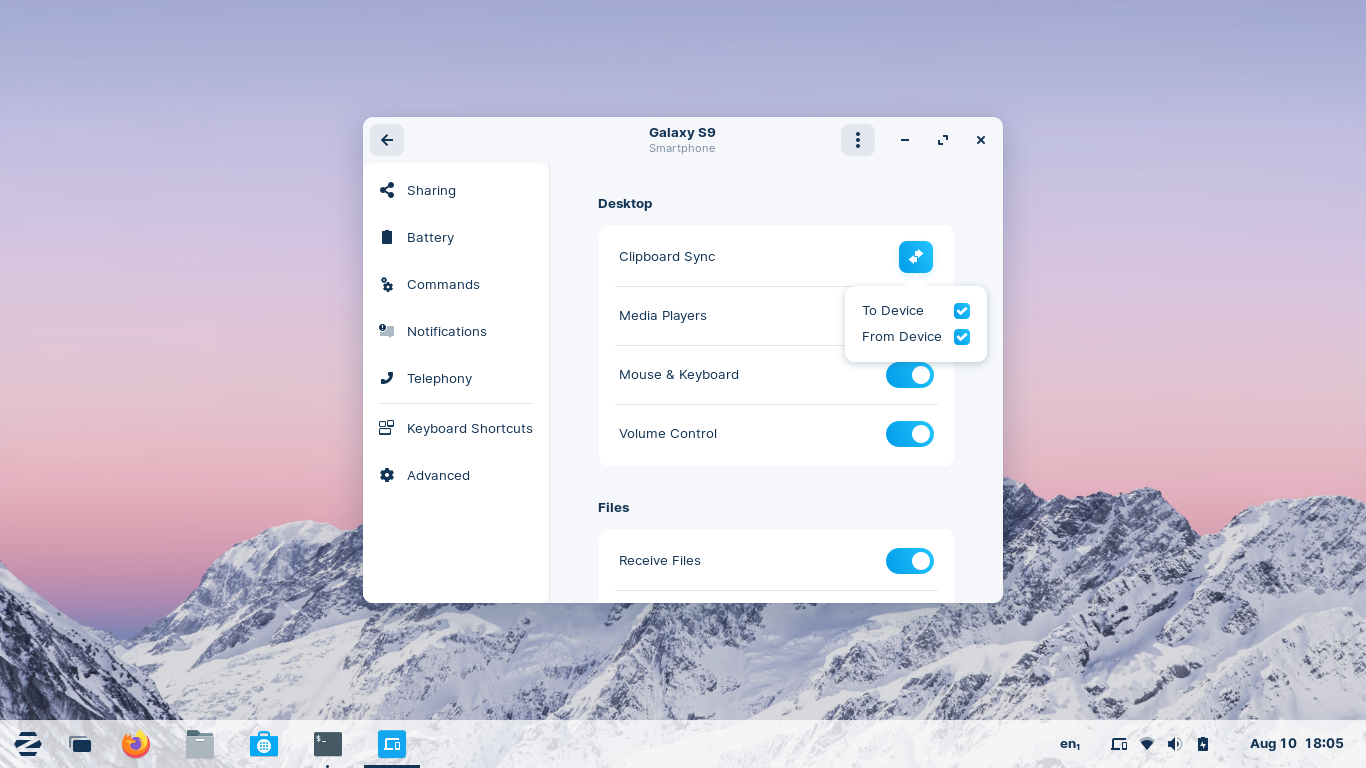Image resolution: width=1366 pixels, height=768 pixels.
Task: Toggle the Mouse & Keyboard switch
Action: (x=910, y=375)
